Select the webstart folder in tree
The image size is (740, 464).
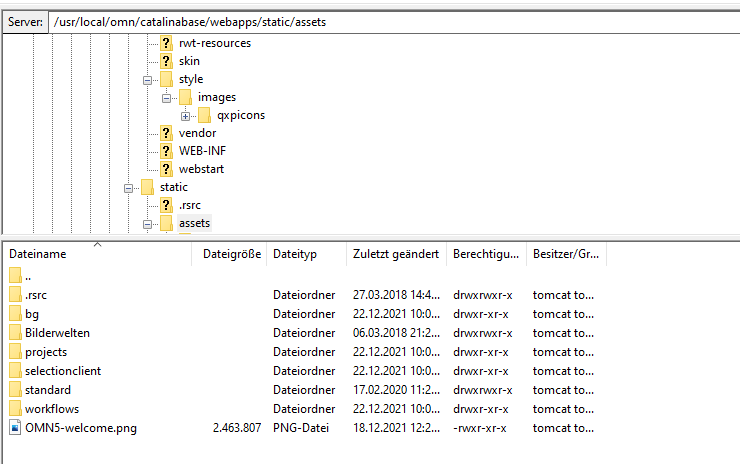click(x=201, y=169)
